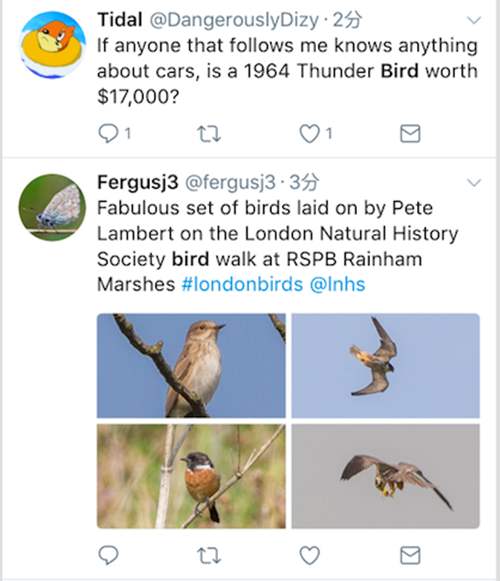This screenshot has height=581, width=500.
Task: View Tidal's profile avatar
Action: click(52, 44)
